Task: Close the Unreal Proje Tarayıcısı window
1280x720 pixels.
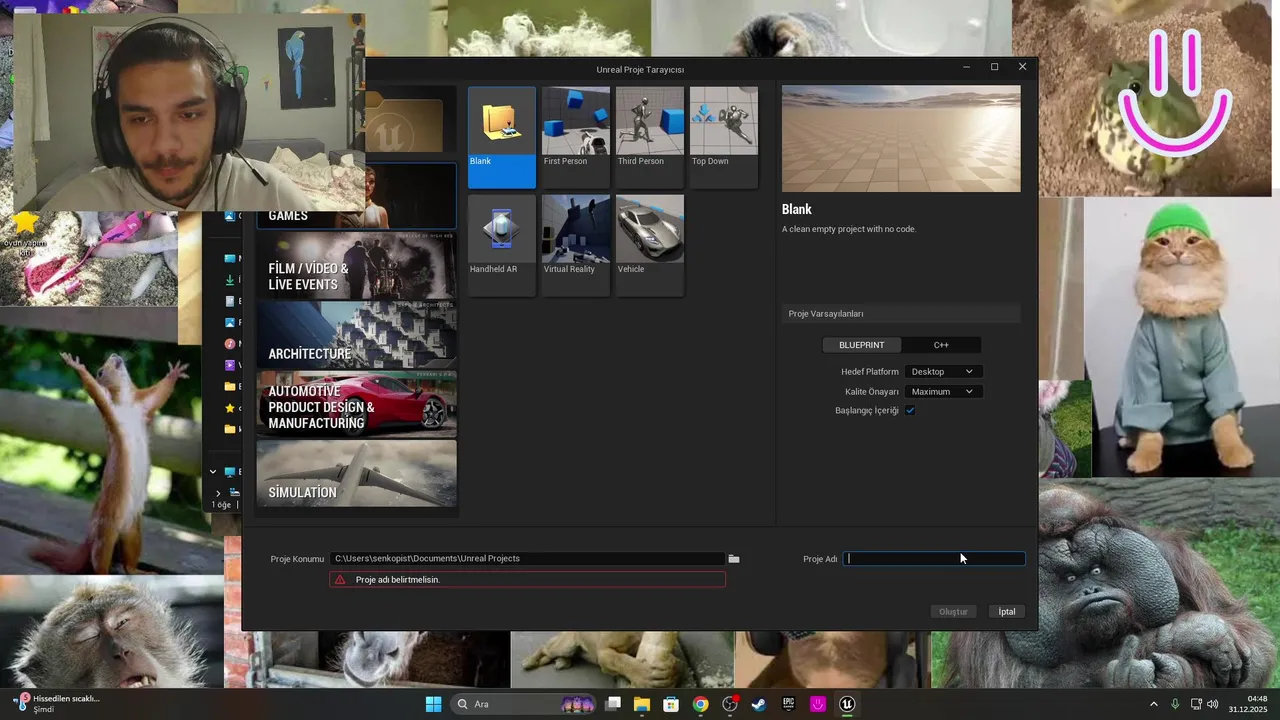Action: [x=1022, y=67]
